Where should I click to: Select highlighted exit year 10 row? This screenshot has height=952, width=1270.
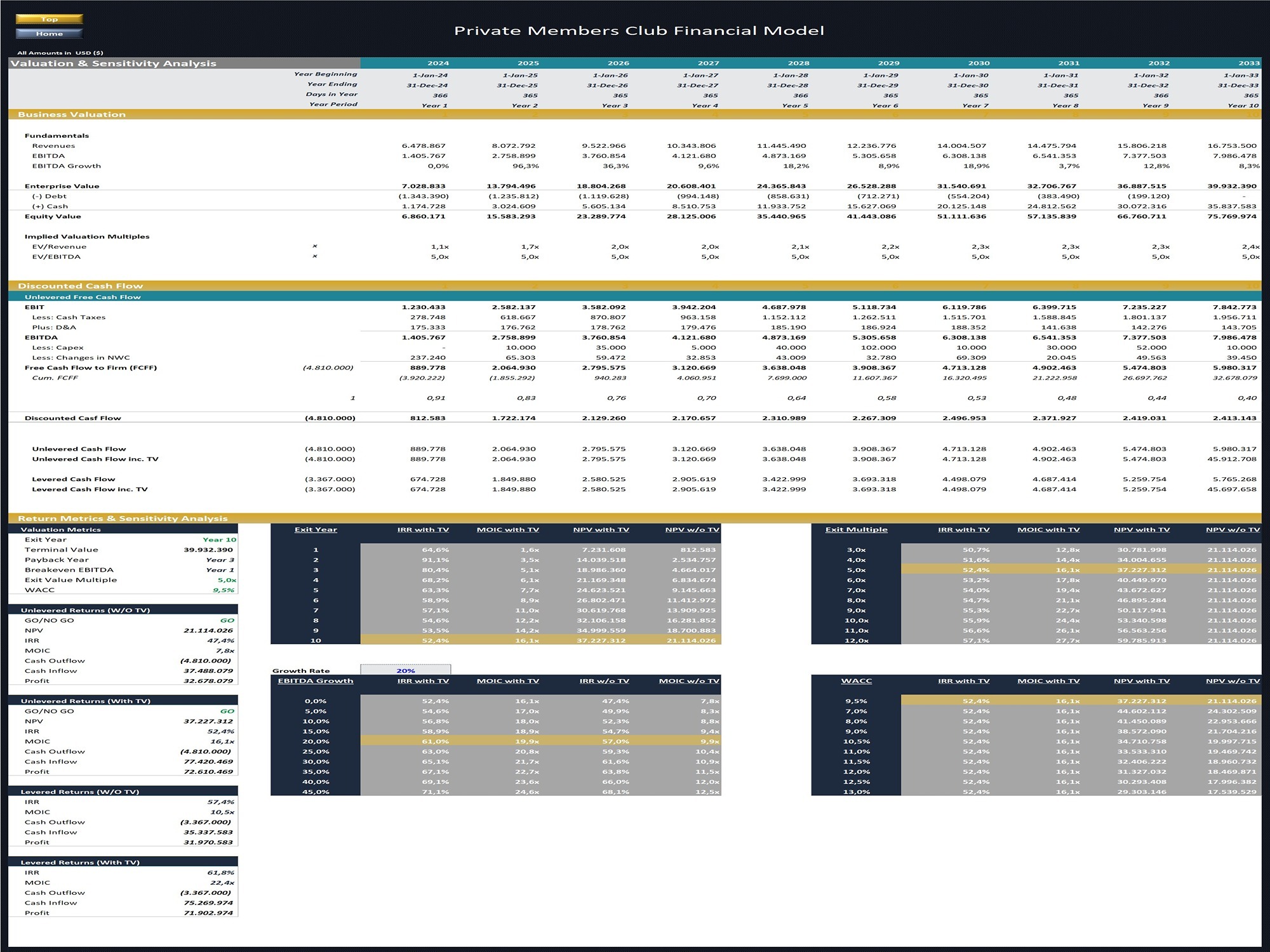click(496, 640)
